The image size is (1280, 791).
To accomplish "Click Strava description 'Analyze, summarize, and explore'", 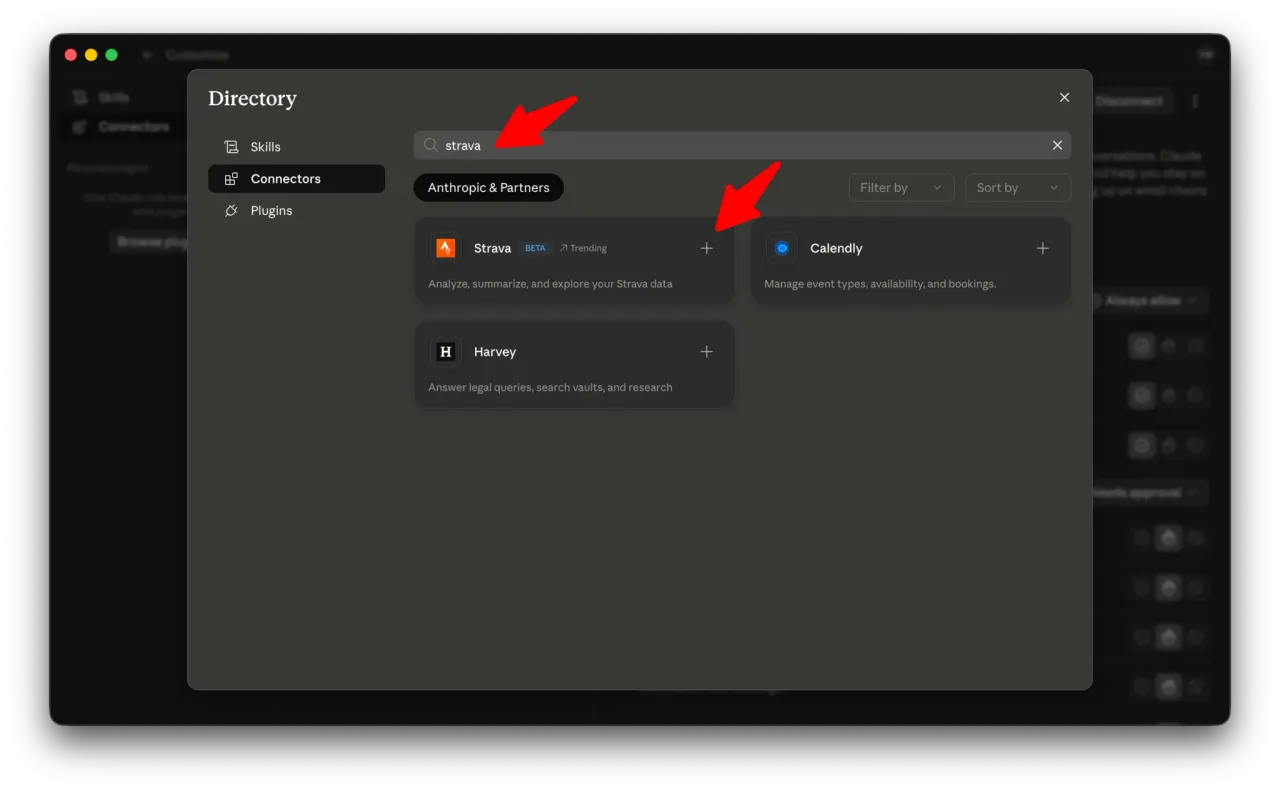I will (550, 284).
